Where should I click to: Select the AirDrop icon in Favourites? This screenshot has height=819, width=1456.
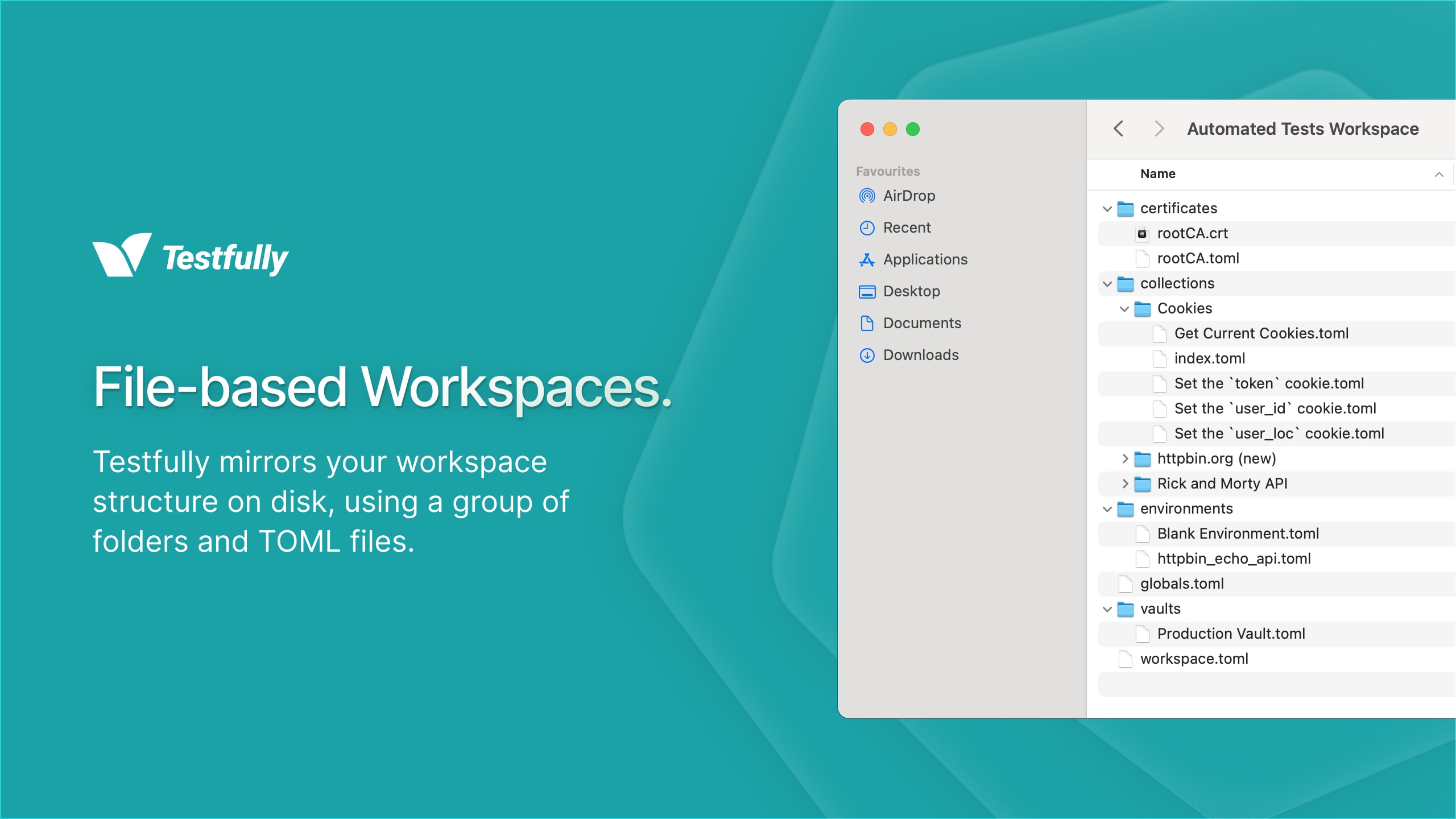867,196
